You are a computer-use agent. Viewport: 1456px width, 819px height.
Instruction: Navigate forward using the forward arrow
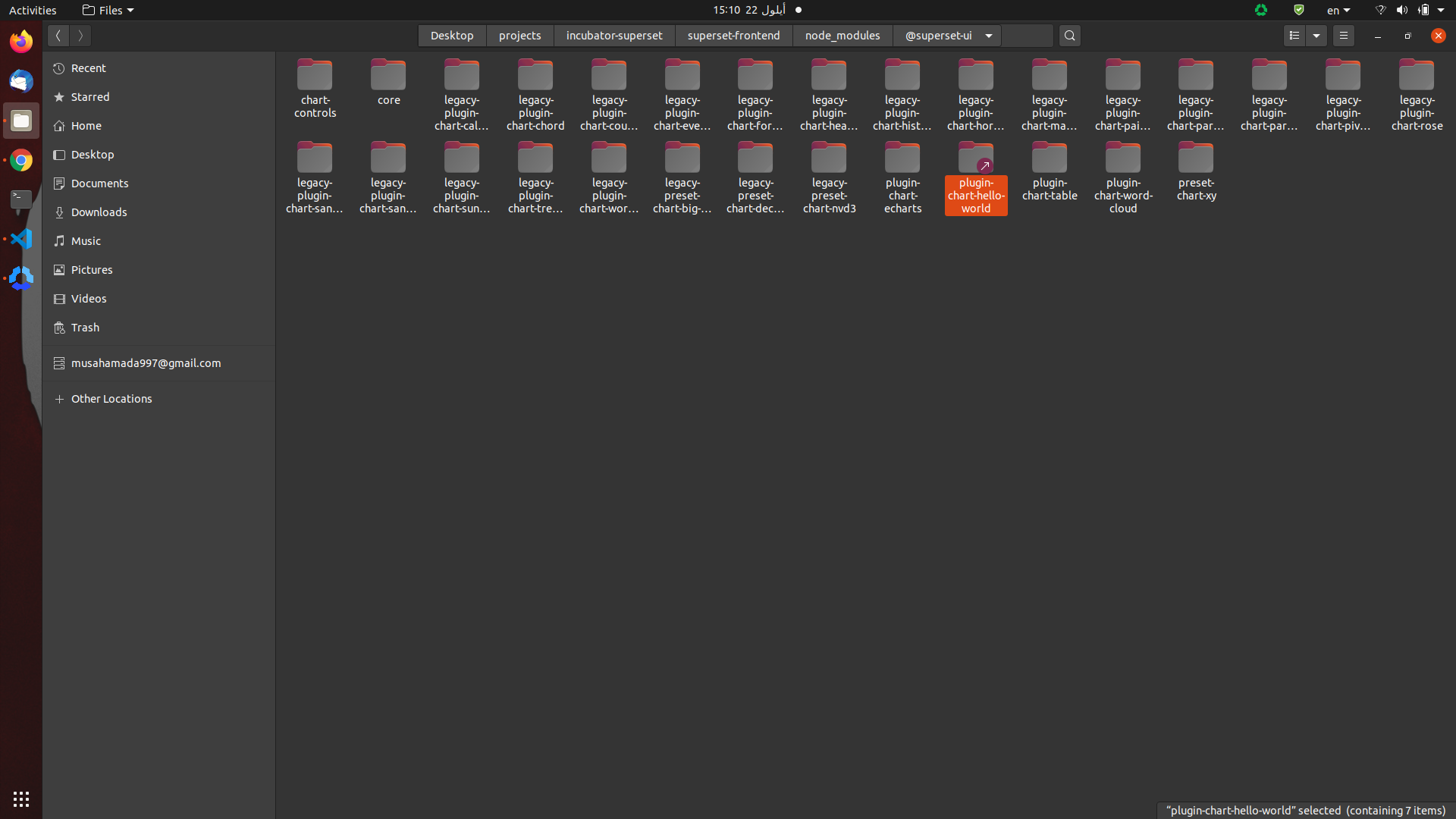pyautogui.click(x=80, y=35)
